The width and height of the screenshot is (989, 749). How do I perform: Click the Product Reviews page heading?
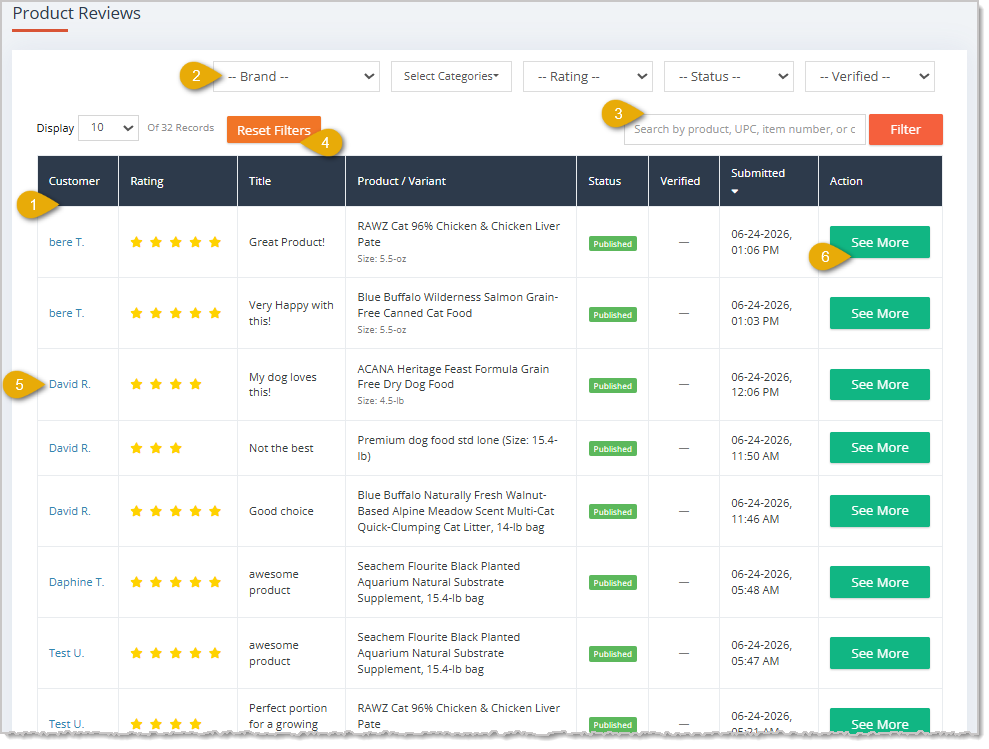point(76,13)
